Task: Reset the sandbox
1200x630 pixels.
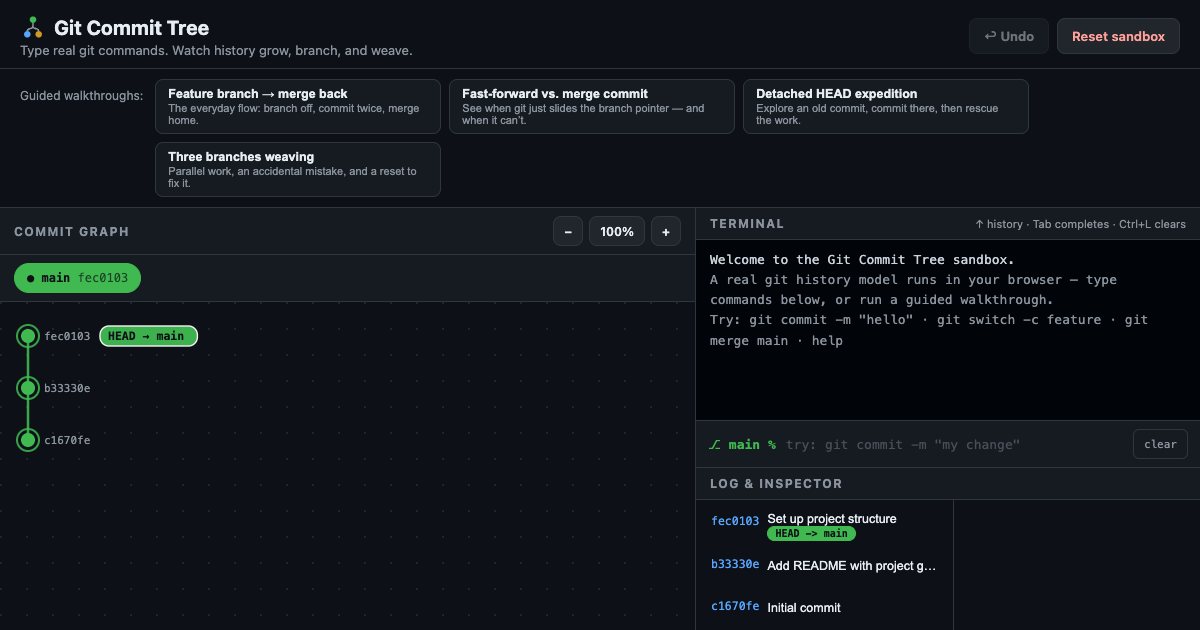Action: click(x=1118, y=36)
